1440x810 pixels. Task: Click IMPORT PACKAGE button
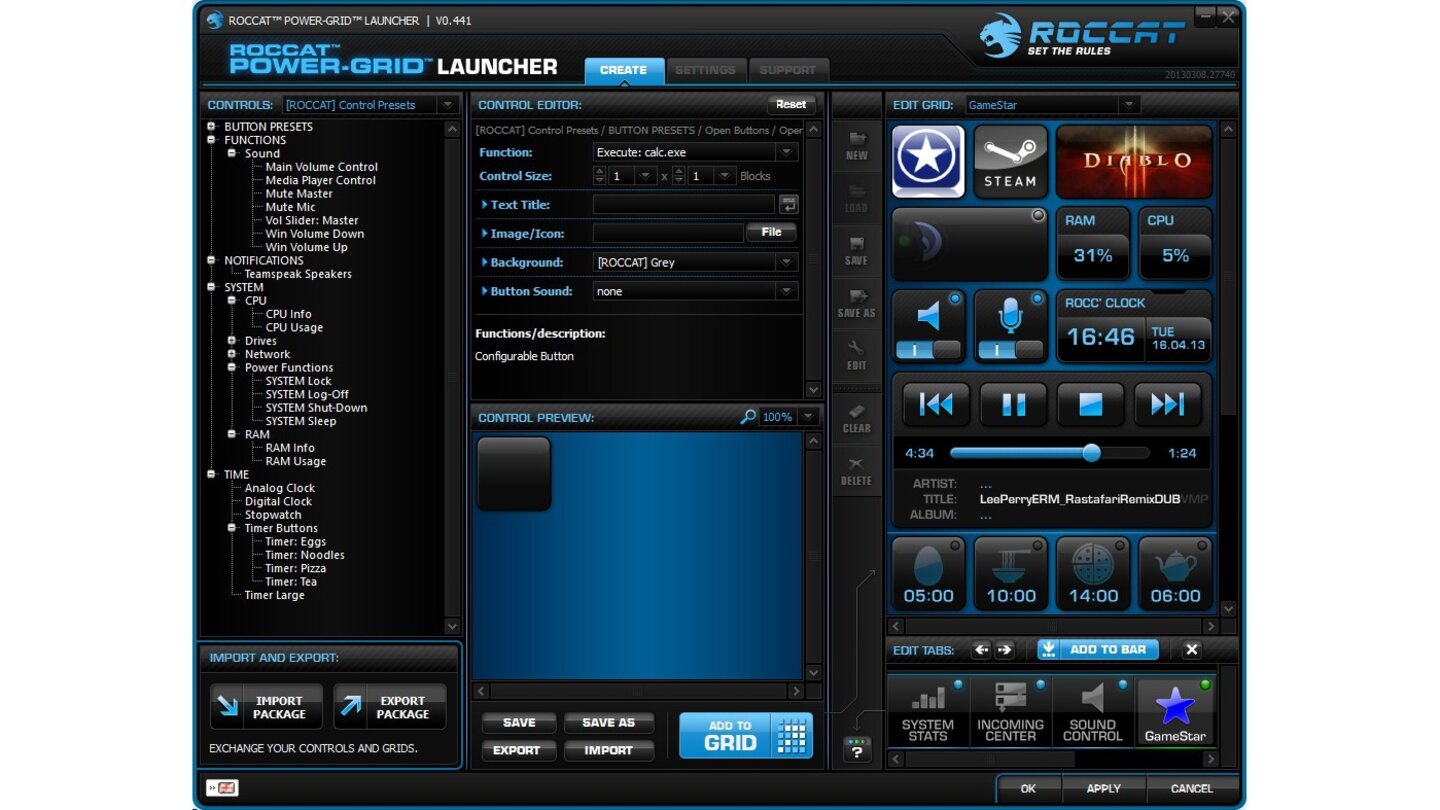tap(267, 707)
